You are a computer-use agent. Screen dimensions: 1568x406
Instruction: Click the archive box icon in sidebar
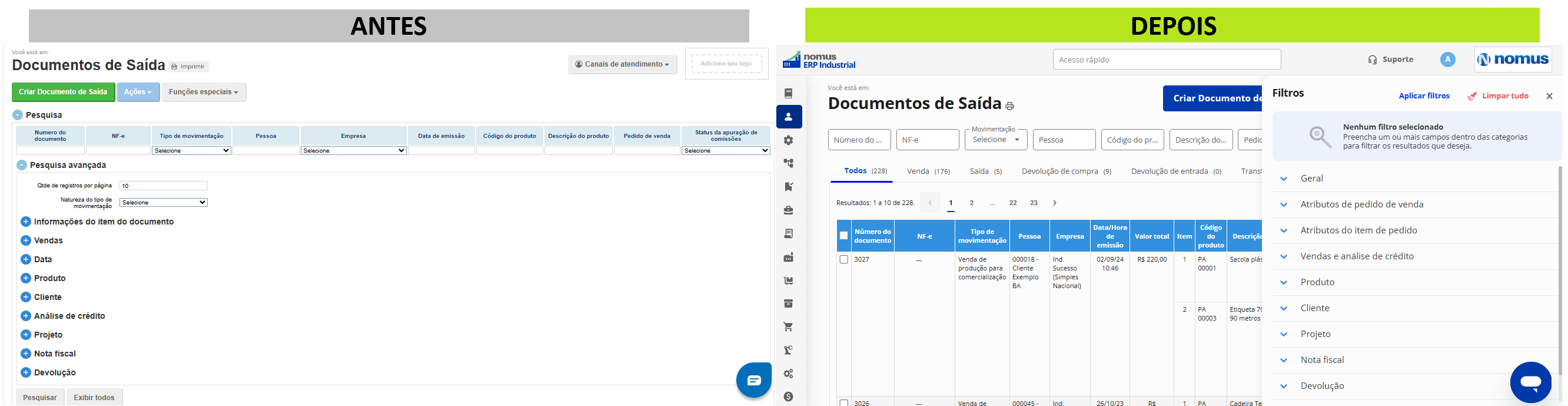788,303
